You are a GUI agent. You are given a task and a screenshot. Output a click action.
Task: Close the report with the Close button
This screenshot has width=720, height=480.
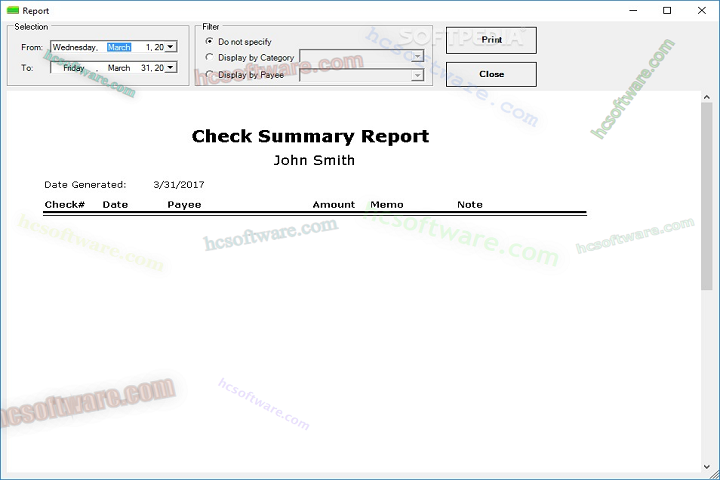pos(491,74)
